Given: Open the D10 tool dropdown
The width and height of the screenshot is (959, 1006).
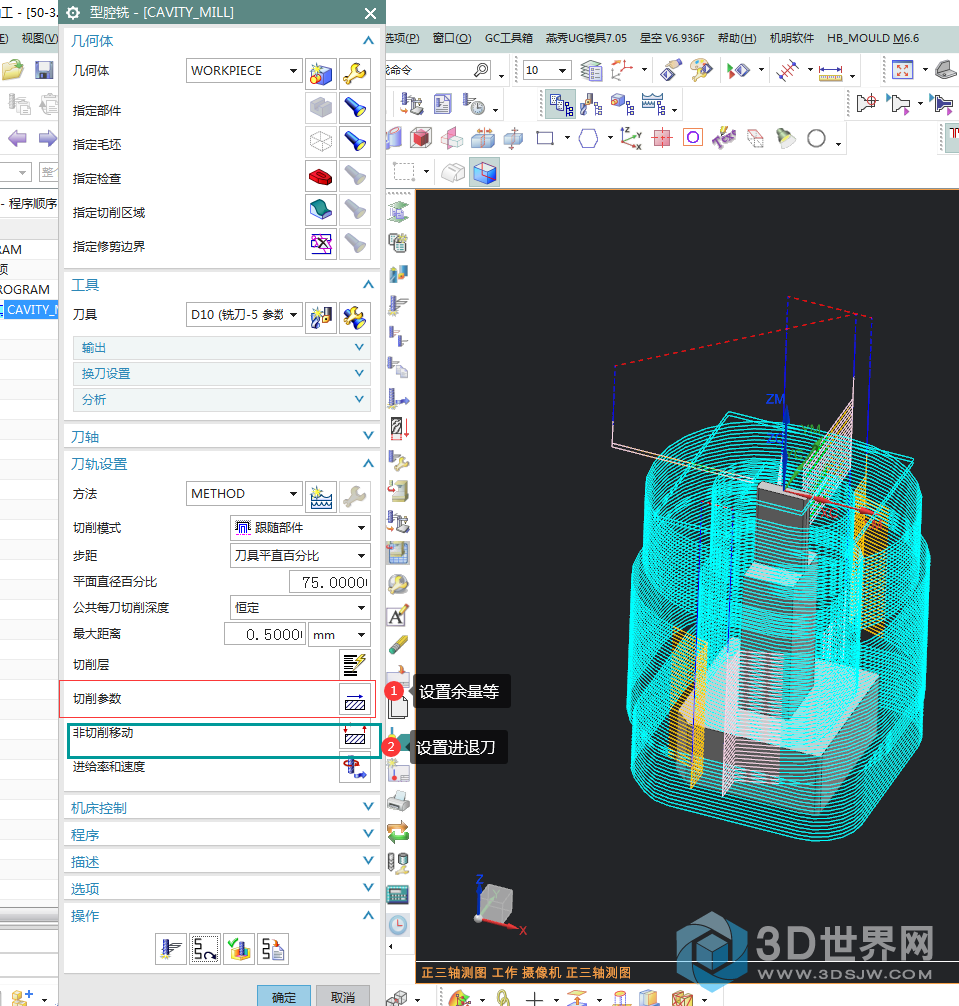Looking at the screenshot, I should [293, 314].
